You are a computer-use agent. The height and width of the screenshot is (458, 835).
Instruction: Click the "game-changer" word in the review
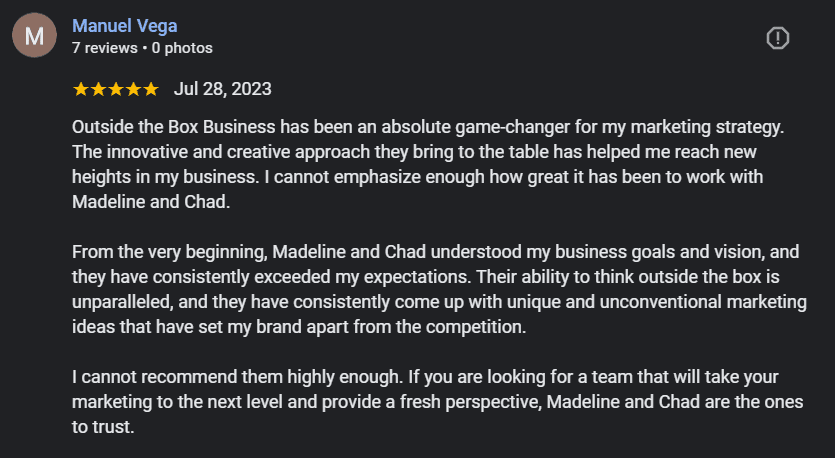(x=513, y=127)
